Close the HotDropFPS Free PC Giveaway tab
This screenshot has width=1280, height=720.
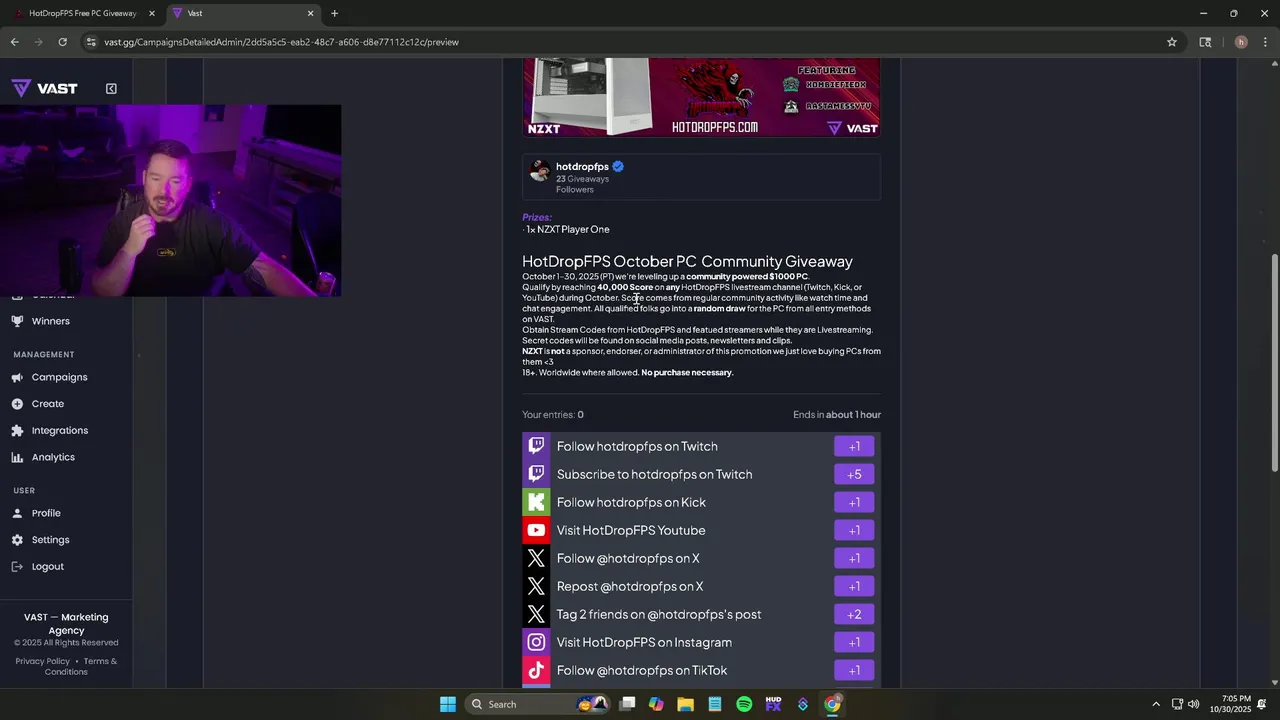tap(152, 13)
